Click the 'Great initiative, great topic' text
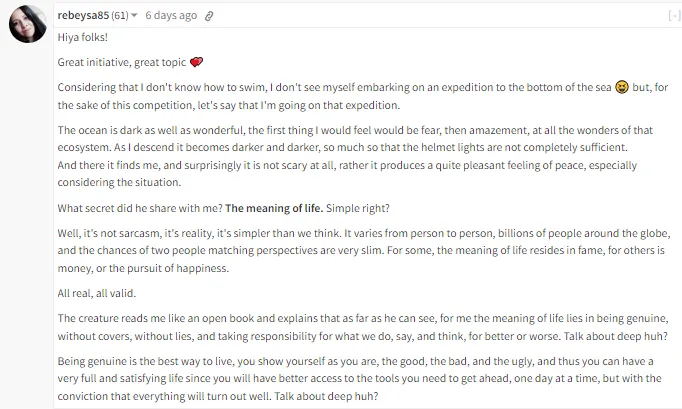The height and width of the screenshot is (409, 682). pos(122,62)
